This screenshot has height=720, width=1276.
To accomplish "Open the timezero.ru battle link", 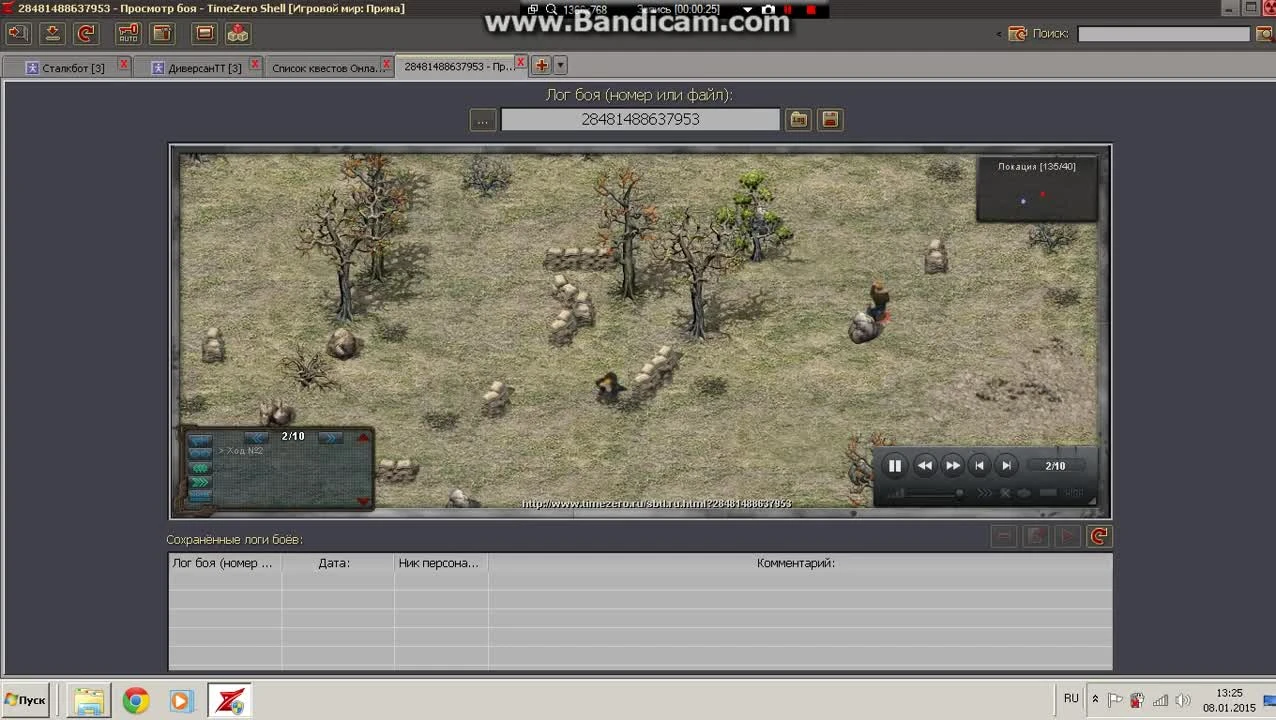I will (x=657, y=503).
